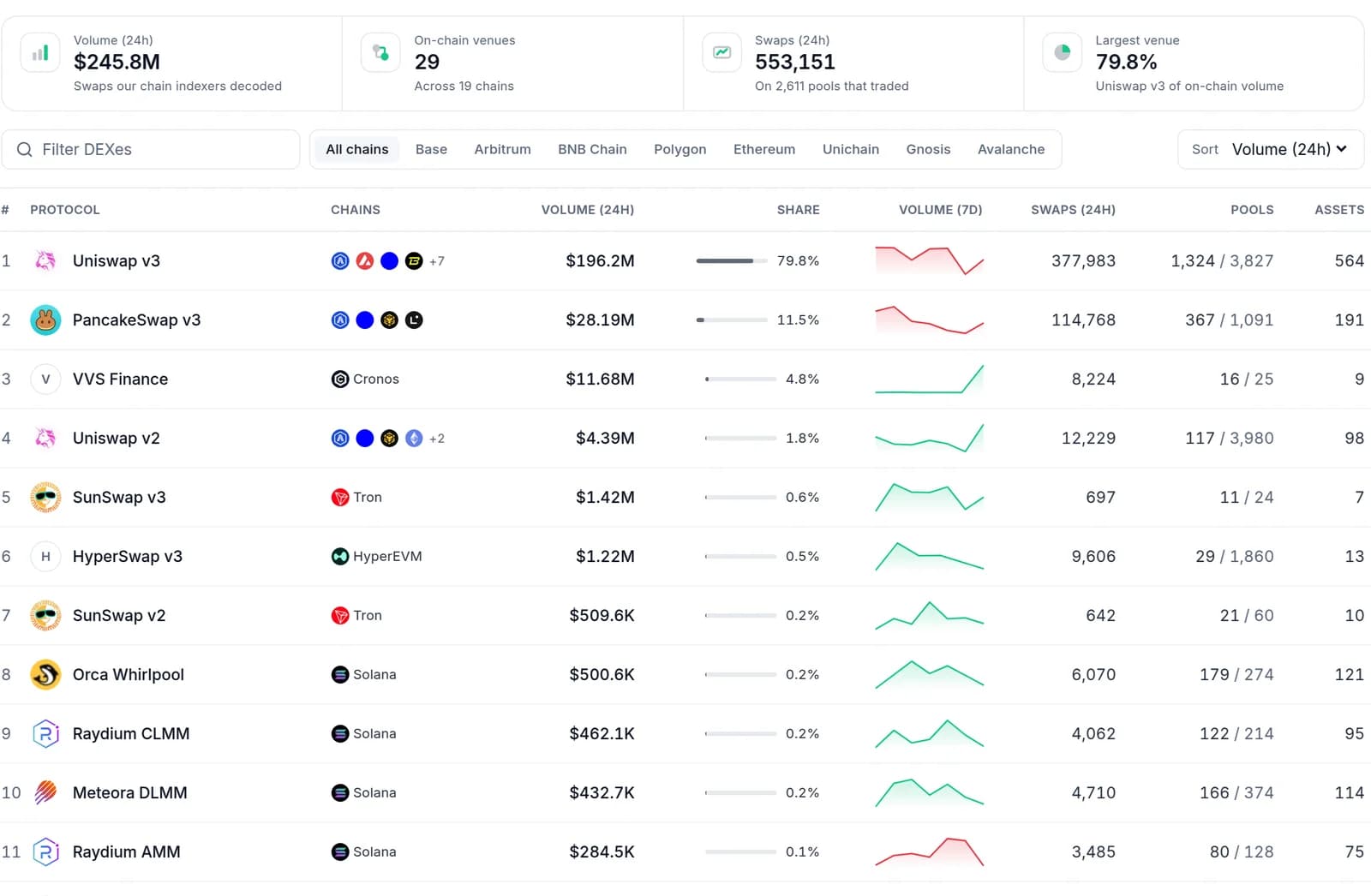The image size is (1371, 896).
Task: Click the Volume (24h) bar chart icon
Action: (40, 53)
